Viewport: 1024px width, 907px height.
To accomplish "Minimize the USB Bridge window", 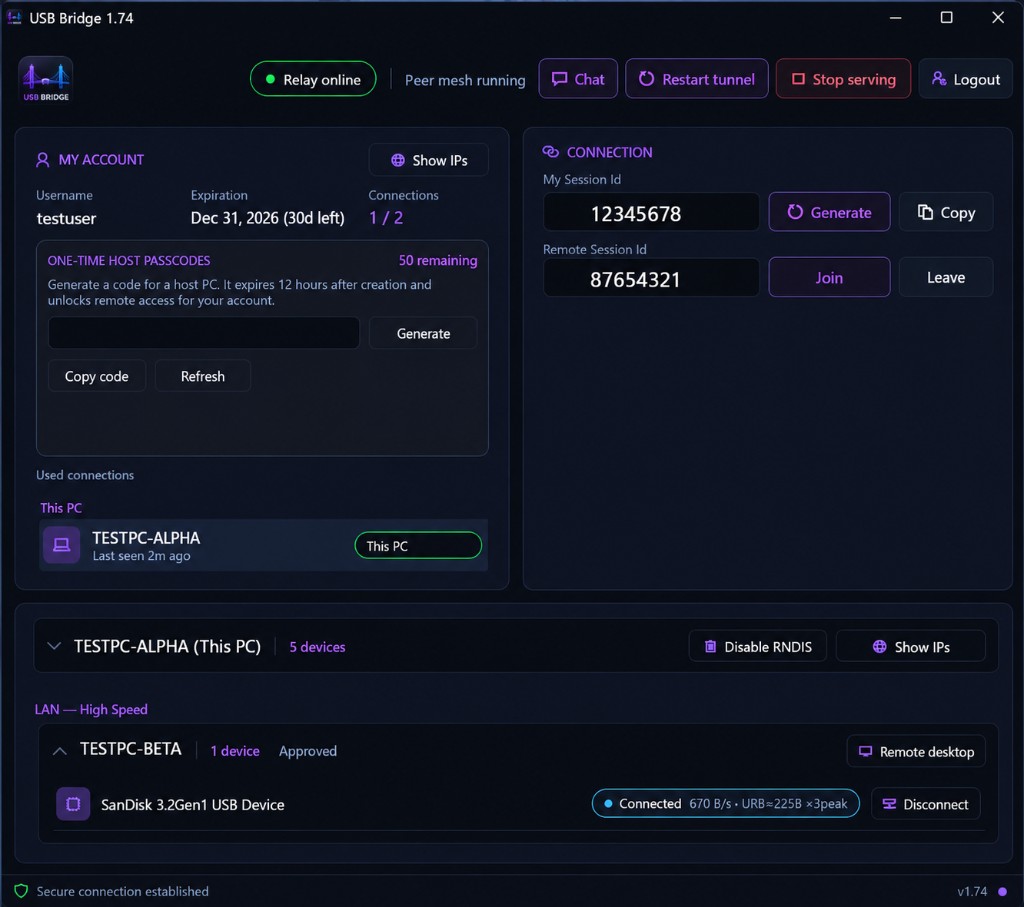I will click(895, 18).
